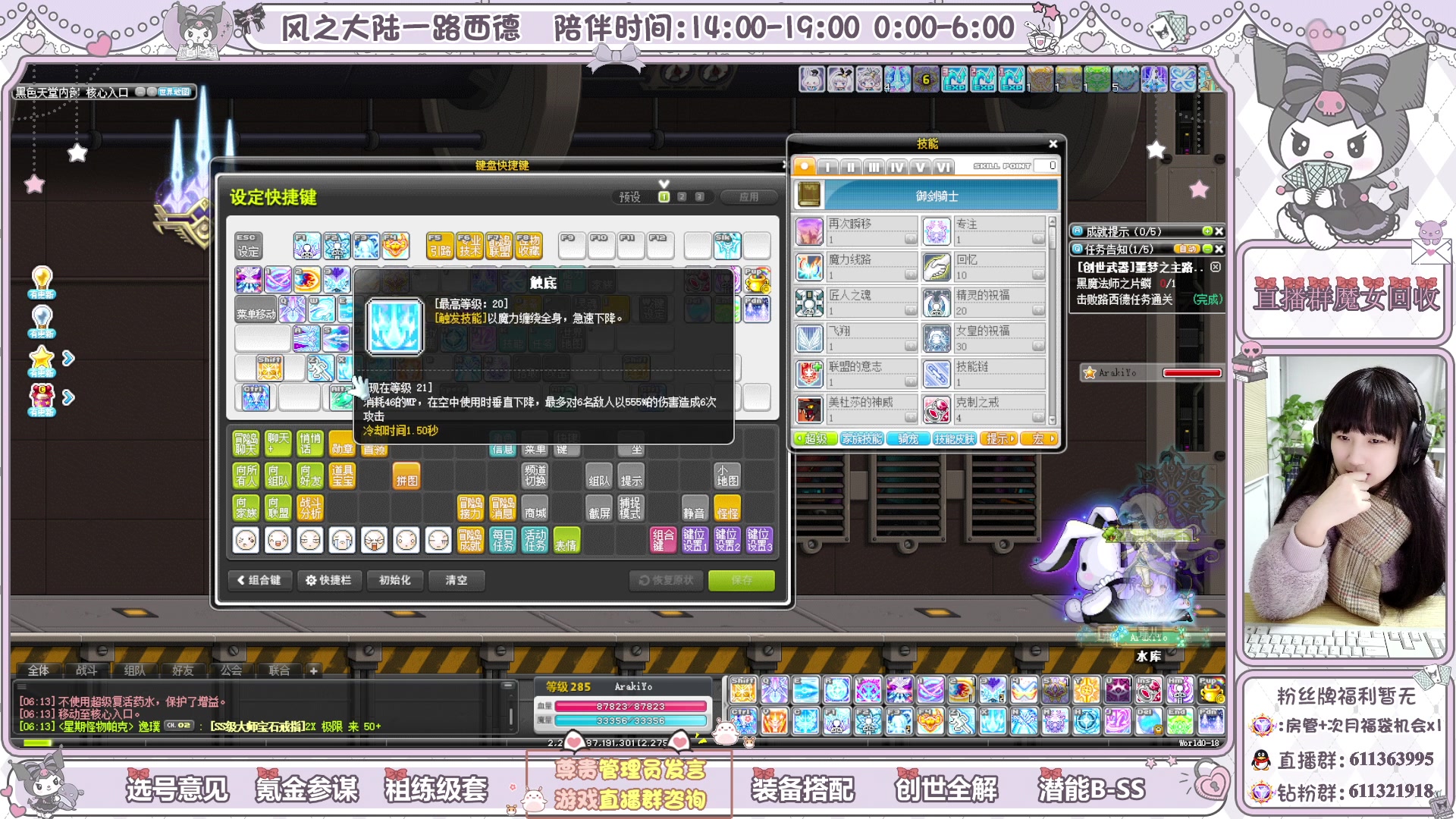Pick the F8 怪物收藏 shortcut key
The image size is (1456, 819).
[x=529, y=246]
